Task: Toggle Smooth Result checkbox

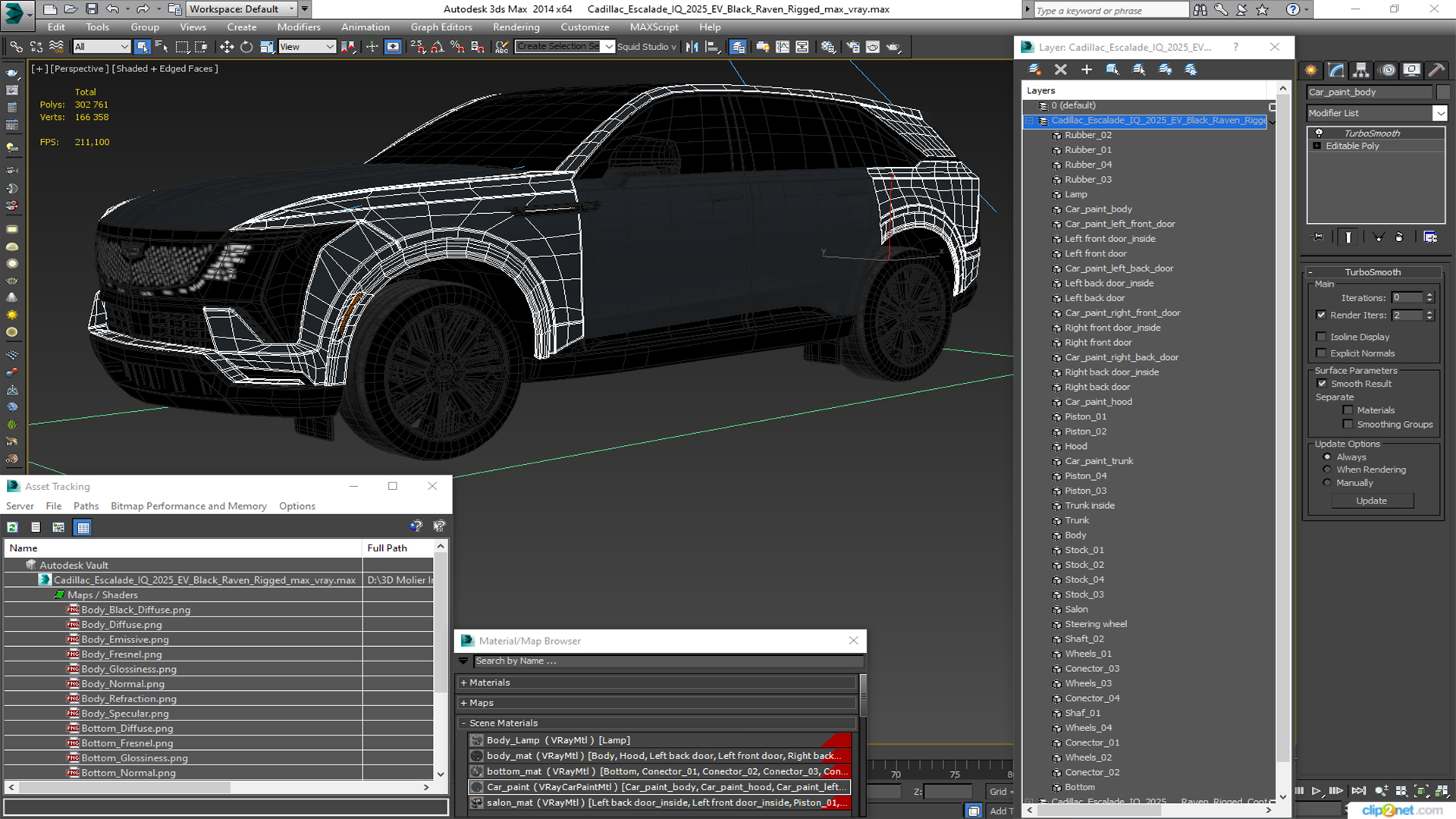Action: click(1322, 384)
